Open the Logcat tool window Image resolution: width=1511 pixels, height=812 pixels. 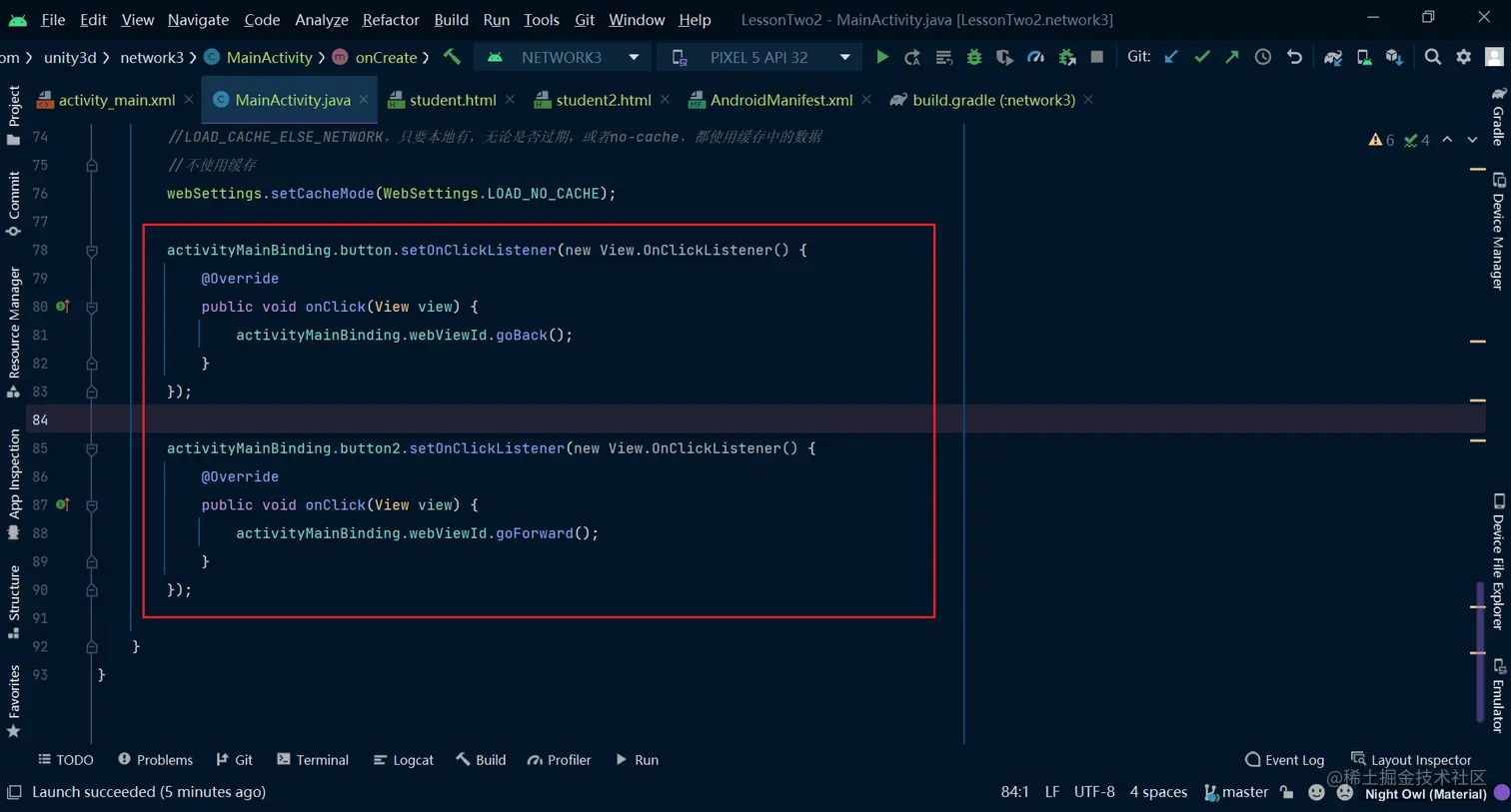[404, 760]
